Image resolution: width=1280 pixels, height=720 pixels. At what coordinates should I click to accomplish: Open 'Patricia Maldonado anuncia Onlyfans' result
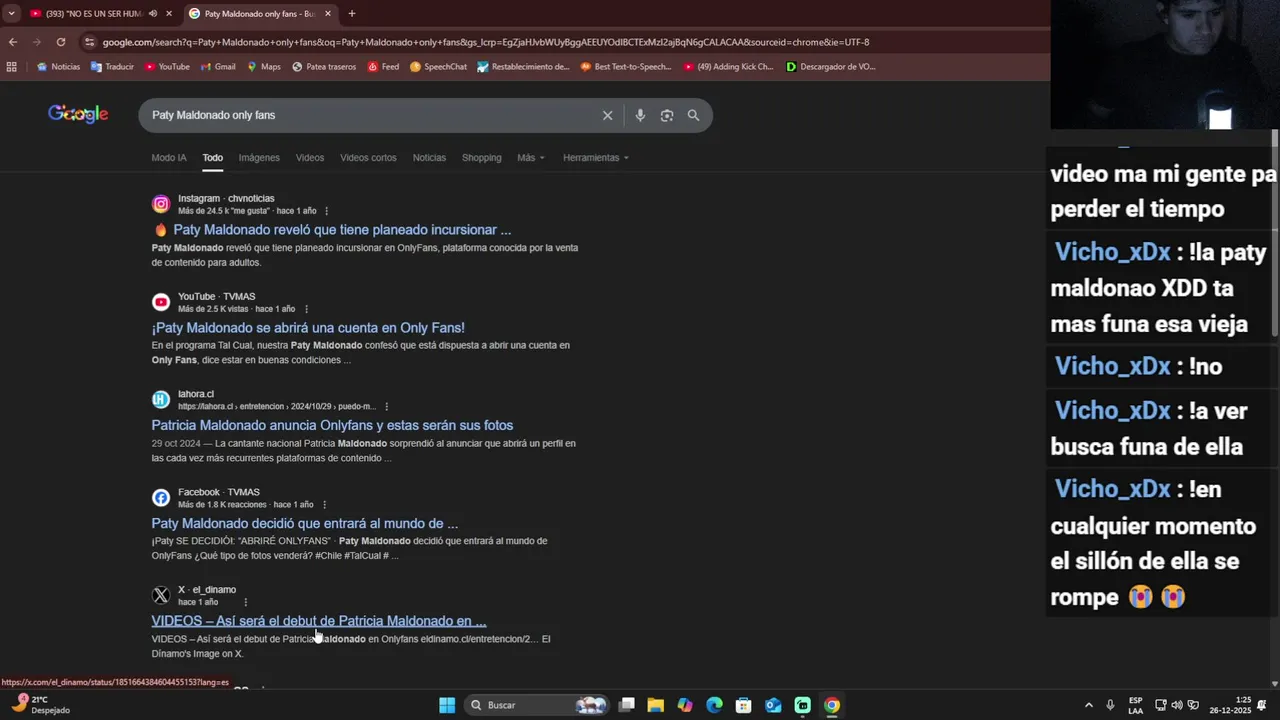[332, 425]
